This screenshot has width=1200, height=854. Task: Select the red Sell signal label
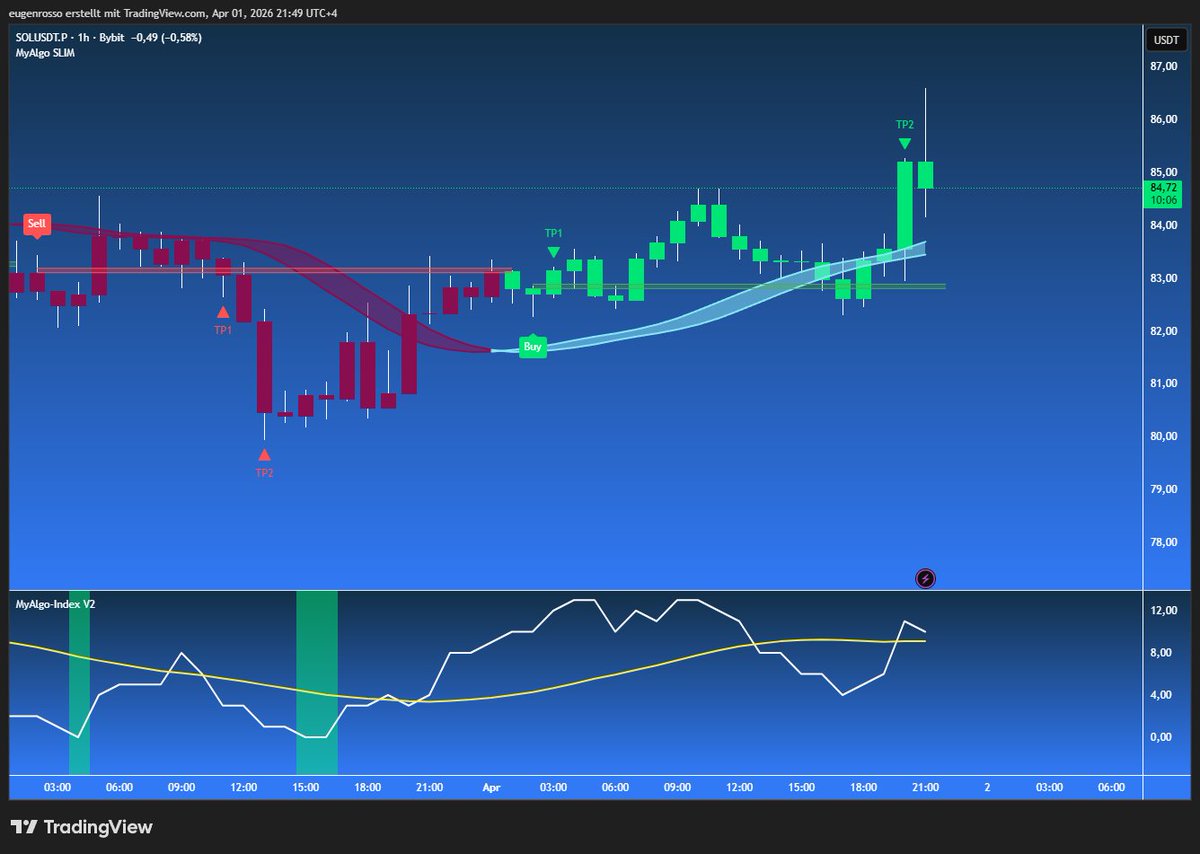tap(37, 224)
